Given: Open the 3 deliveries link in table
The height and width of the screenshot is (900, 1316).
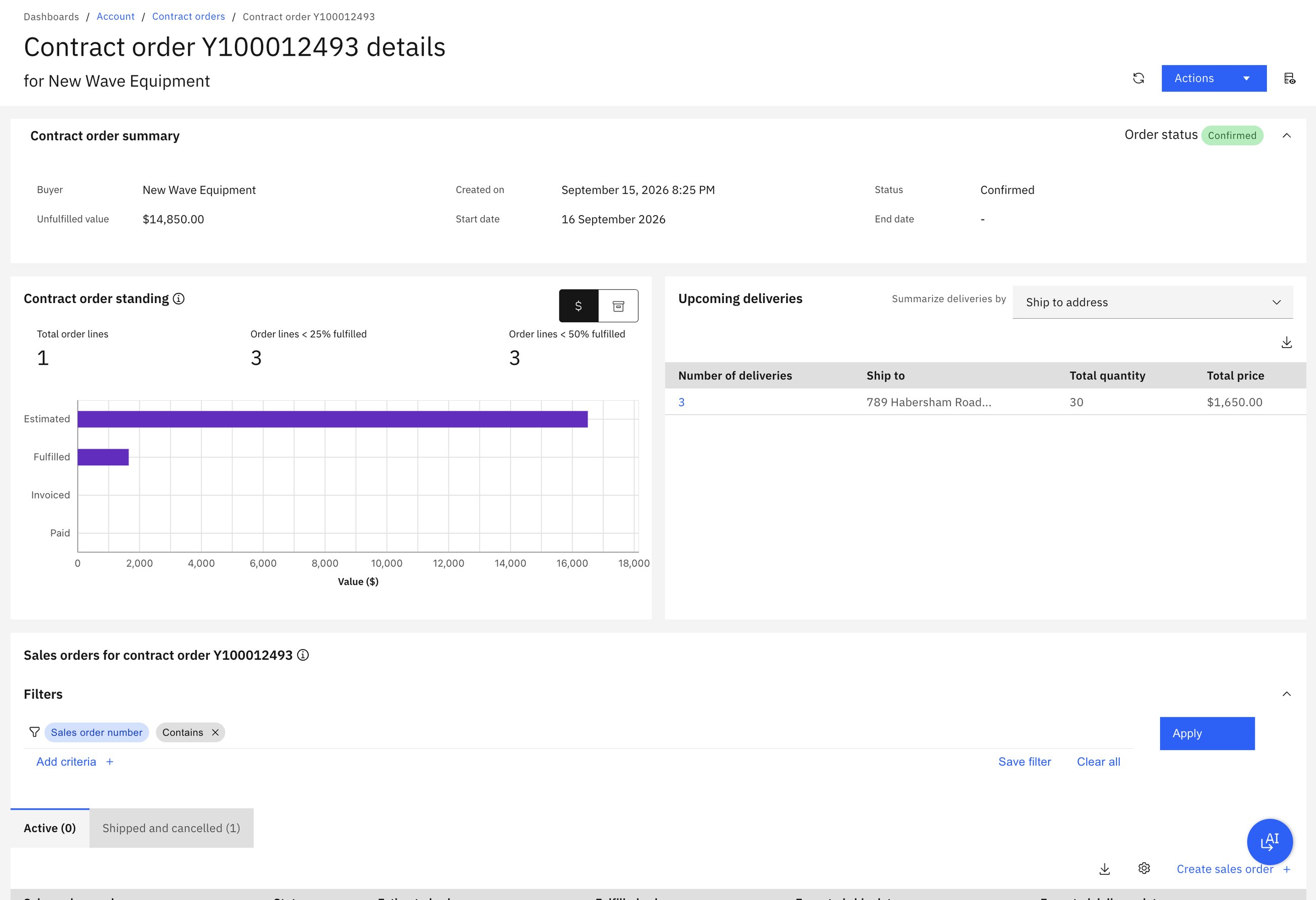Looking at the screenshot, I should click(x=681, y=402).
